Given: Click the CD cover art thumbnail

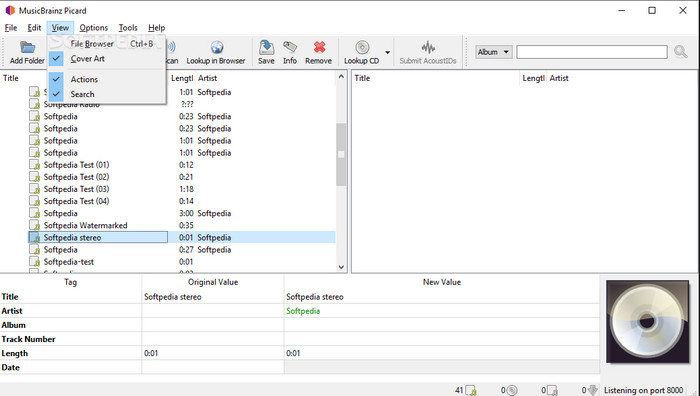Looking at the screenshot, I should pyautogui.click(x=647, y=321).
